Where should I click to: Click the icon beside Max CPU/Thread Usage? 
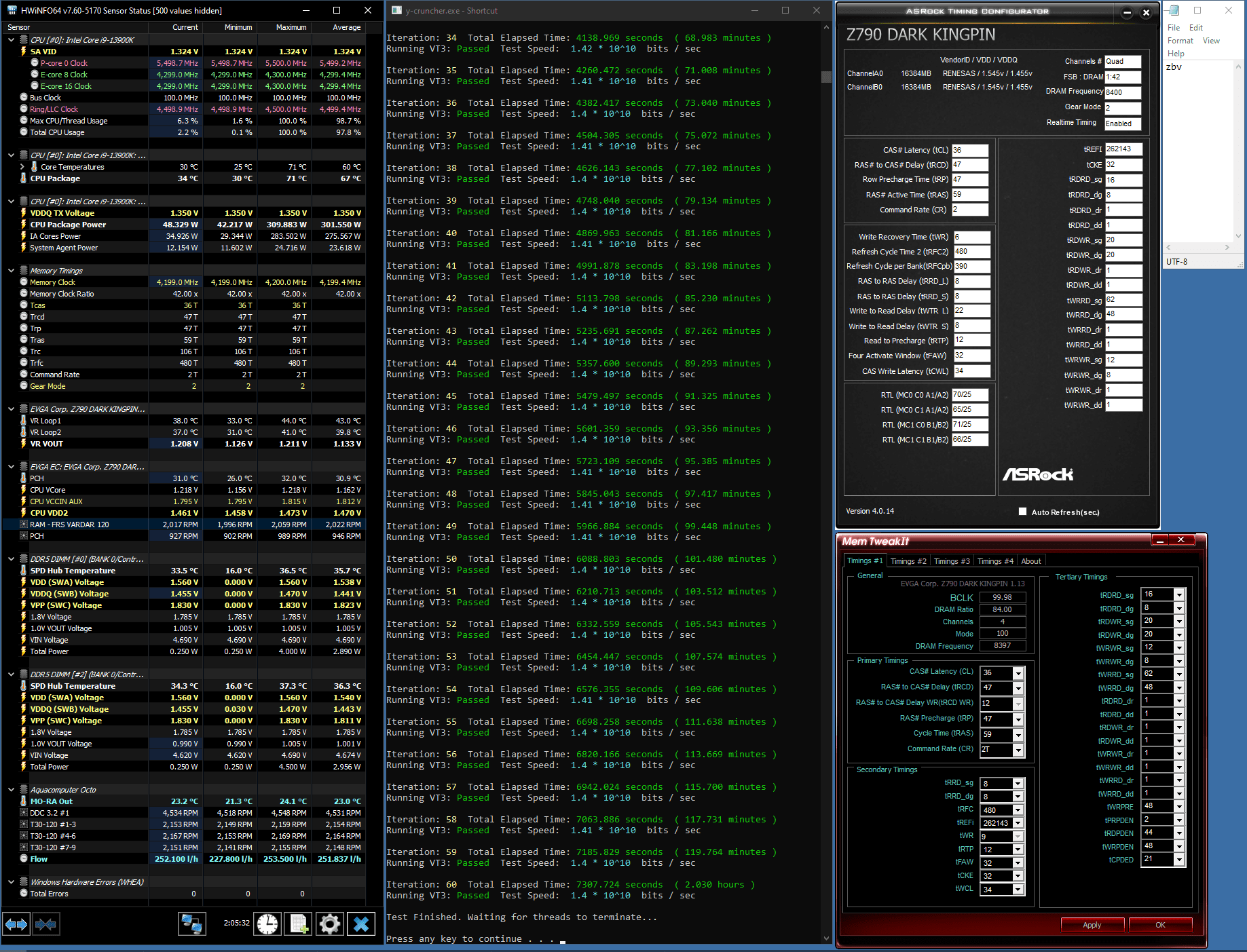pos(24,121)
